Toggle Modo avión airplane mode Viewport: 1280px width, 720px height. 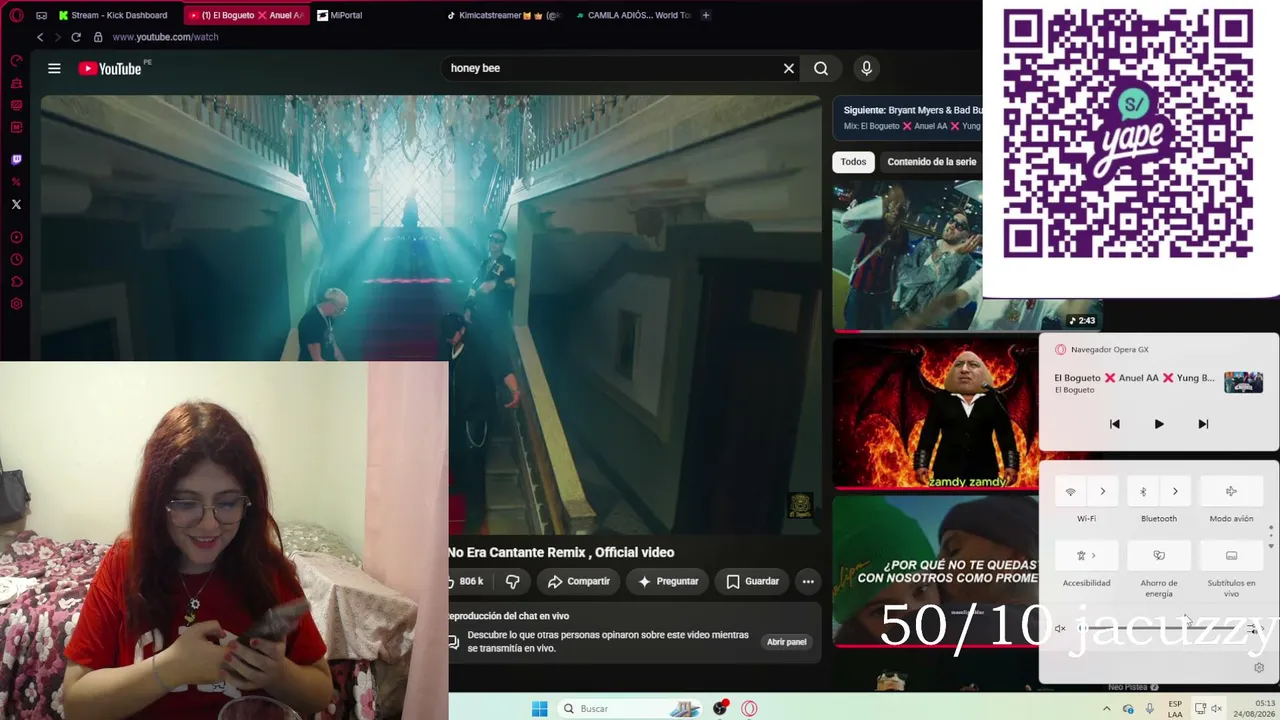pyautogui.click(x=1231, y=491)
